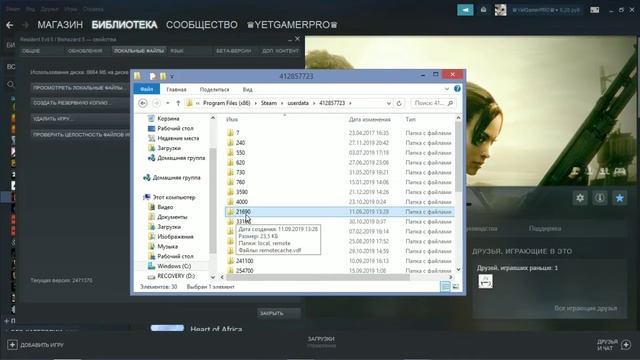Select БЕТА-ВЕРСИИ tab in properties window
Image resolution: width=640 pixels, height=360 pixels.
pyautogui.click(x=233, y=51)
